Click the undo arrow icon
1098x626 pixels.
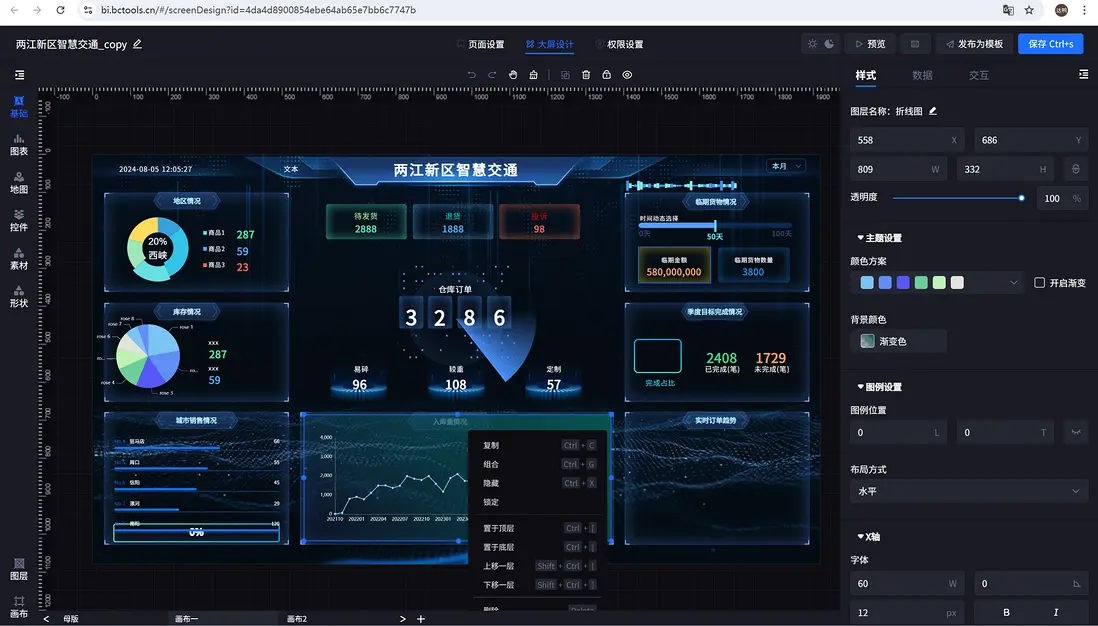(472, 75)
